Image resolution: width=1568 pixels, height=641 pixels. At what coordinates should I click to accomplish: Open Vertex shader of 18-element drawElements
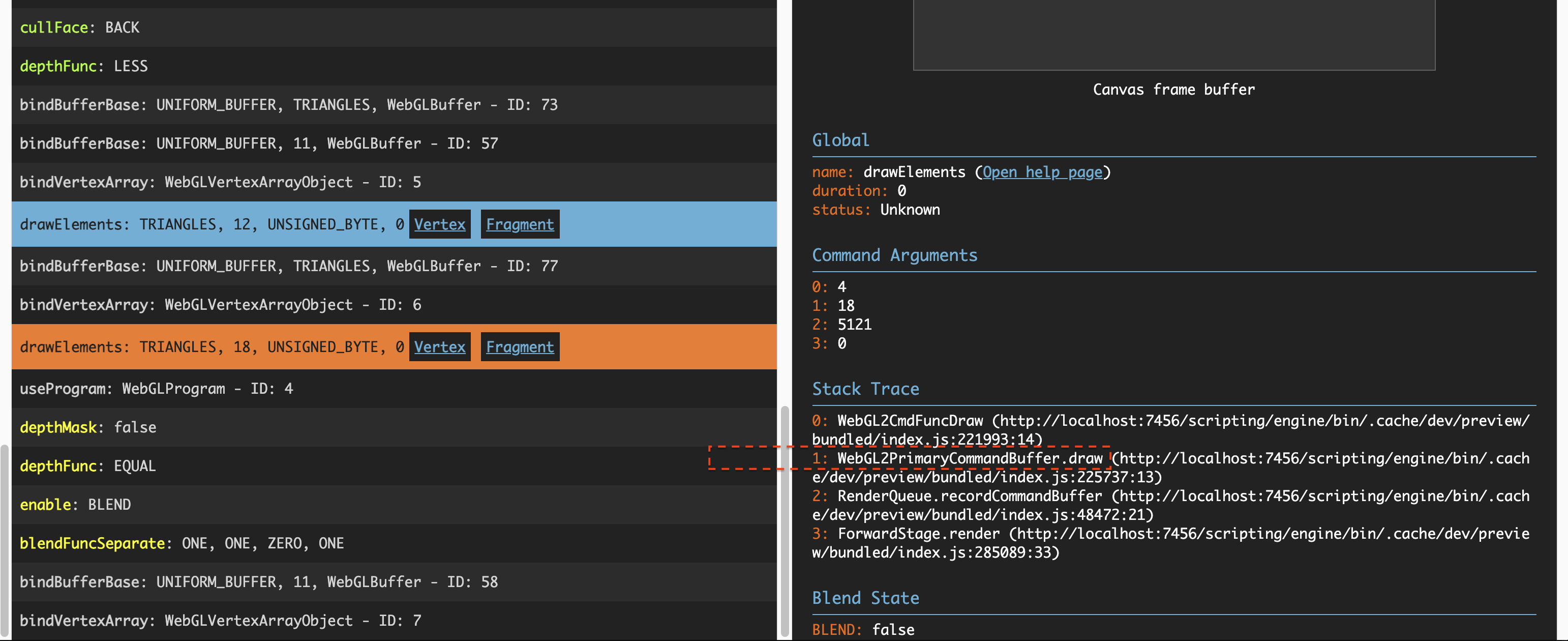pyautogui.click(x=439, y=347)
